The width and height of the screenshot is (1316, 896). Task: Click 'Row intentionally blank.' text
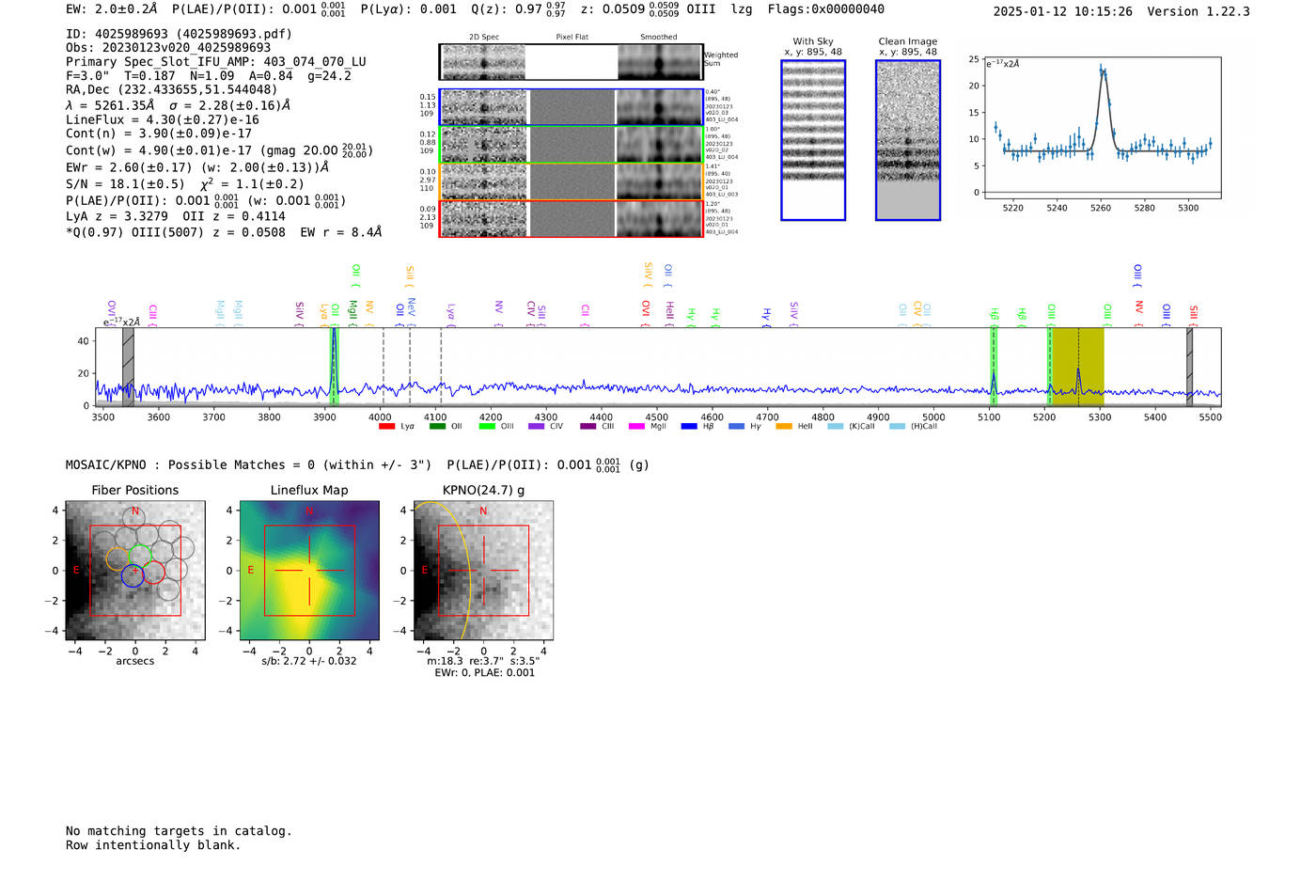pyautogui.click(x=153, y=845)
